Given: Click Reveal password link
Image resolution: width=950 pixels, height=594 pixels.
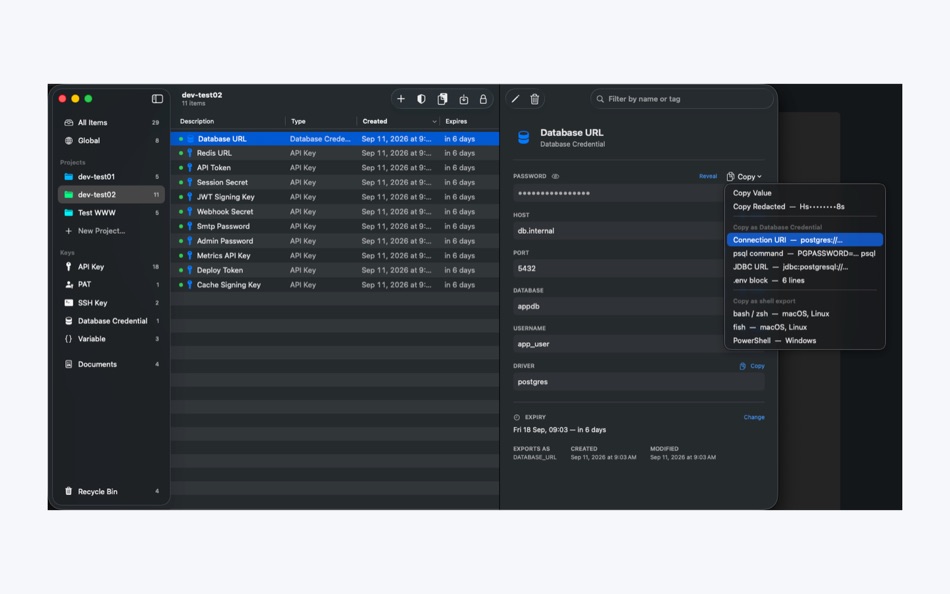Looking at the screenshot, I should pos(708,176).
